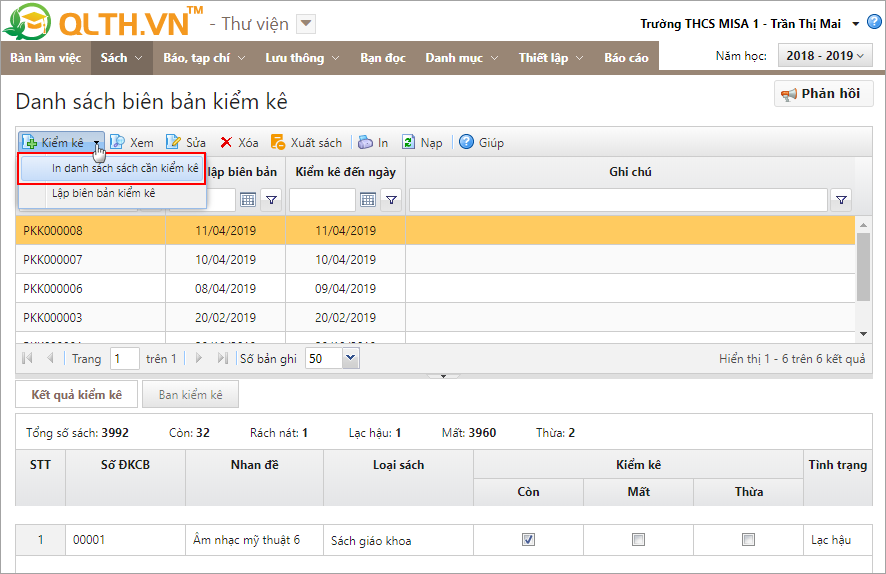Viewport: 886px width, 574px height.
Task: Open the Báo cáo menu item
Action: pos(626,58)
